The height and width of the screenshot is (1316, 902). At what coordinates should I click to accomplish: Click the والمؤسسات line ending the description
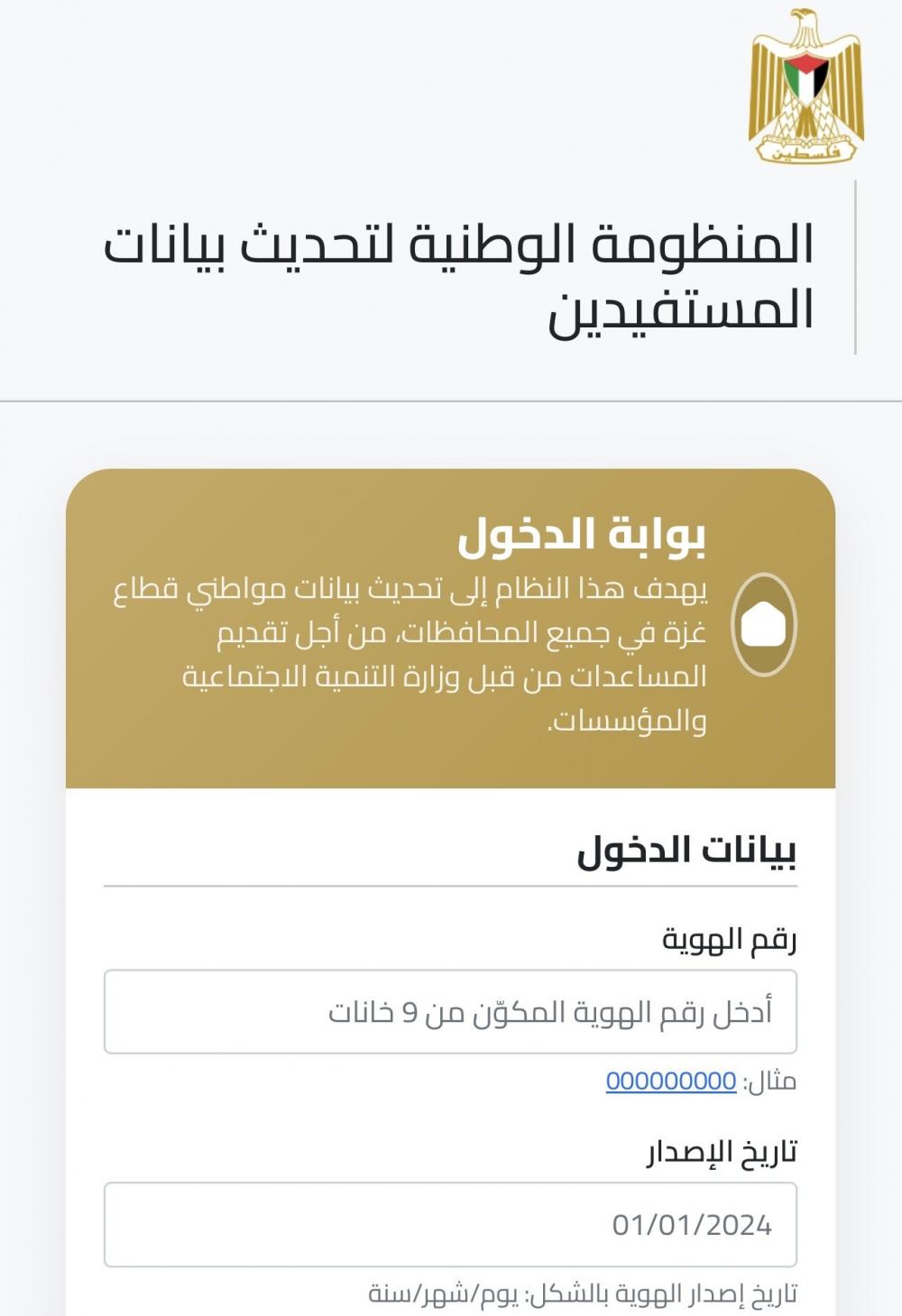click(627, 722)
